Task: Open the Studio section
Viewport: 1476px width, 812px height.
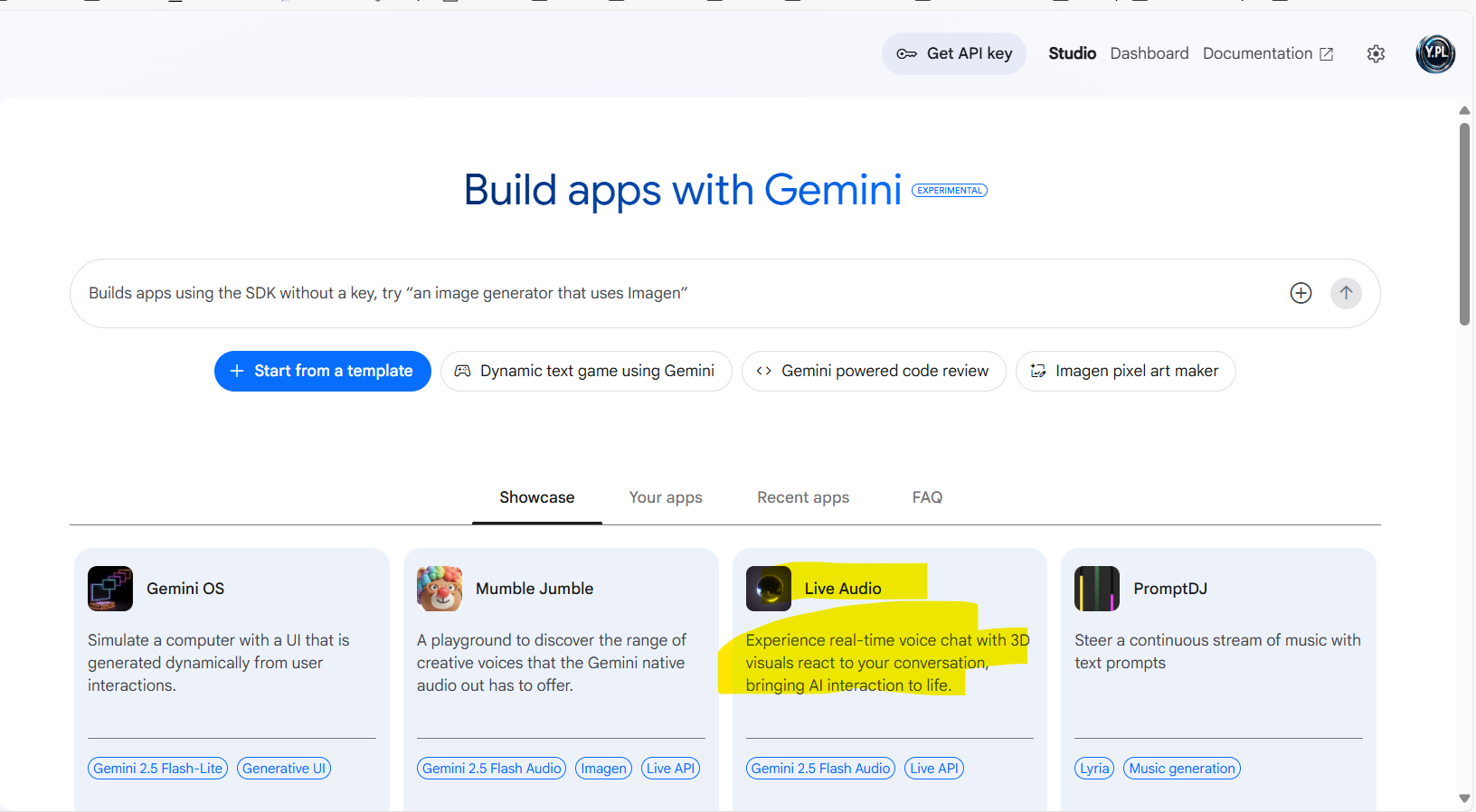Action: click(x=1072, y=53)
